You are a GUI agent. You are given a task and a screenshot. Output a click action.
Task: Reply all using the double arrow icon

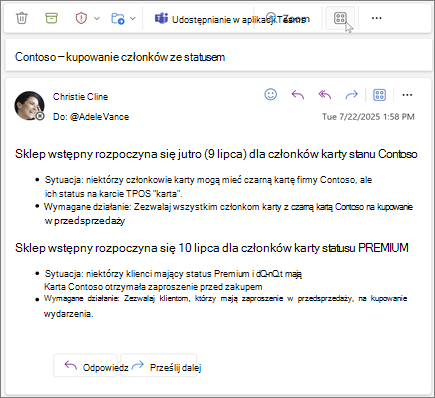tap(325, 95)
